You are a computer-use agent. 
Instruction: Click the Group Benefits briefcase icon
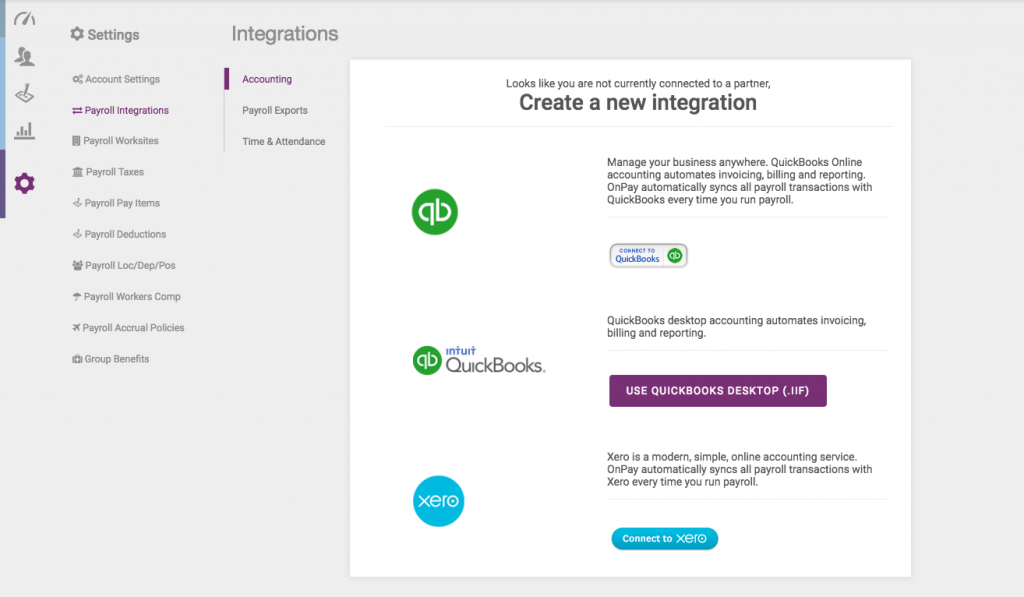(77, 359)
